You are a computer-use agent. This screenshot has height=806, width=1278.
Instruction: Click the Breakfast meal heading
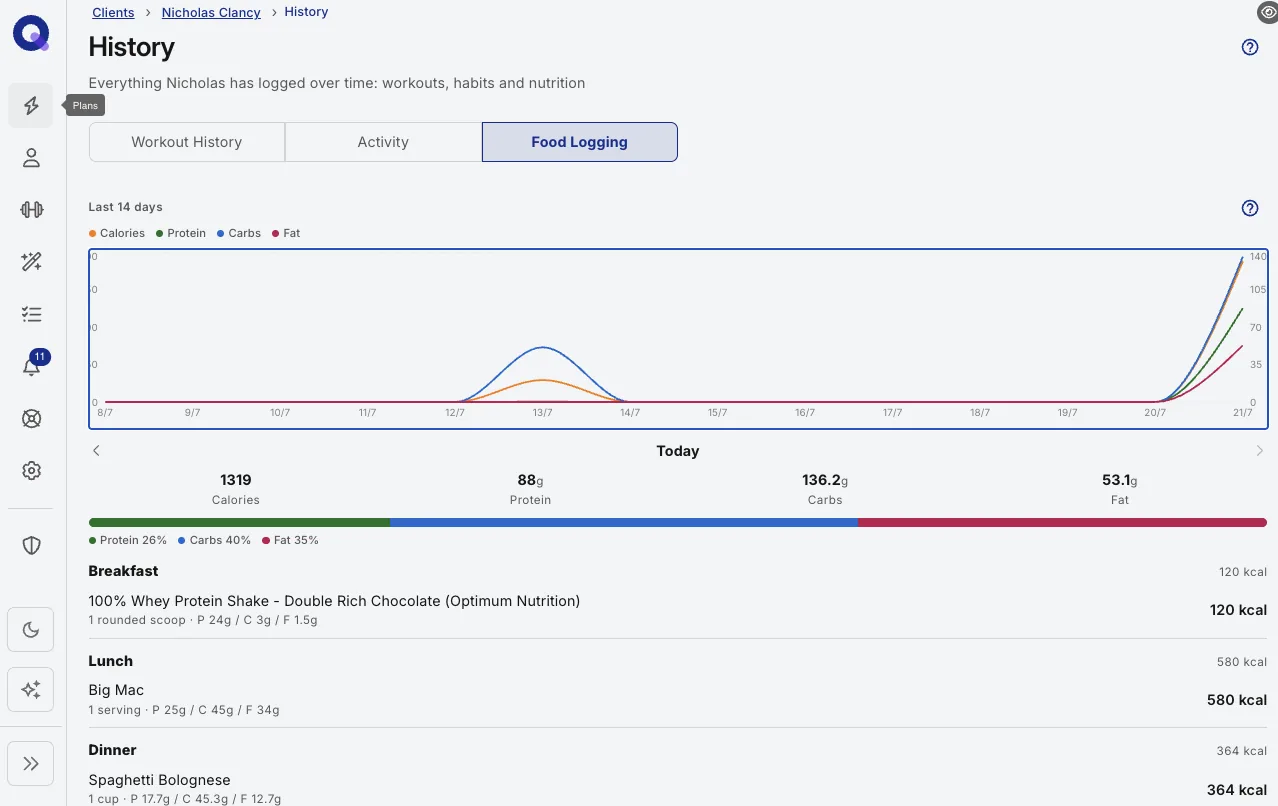(123, 571)
